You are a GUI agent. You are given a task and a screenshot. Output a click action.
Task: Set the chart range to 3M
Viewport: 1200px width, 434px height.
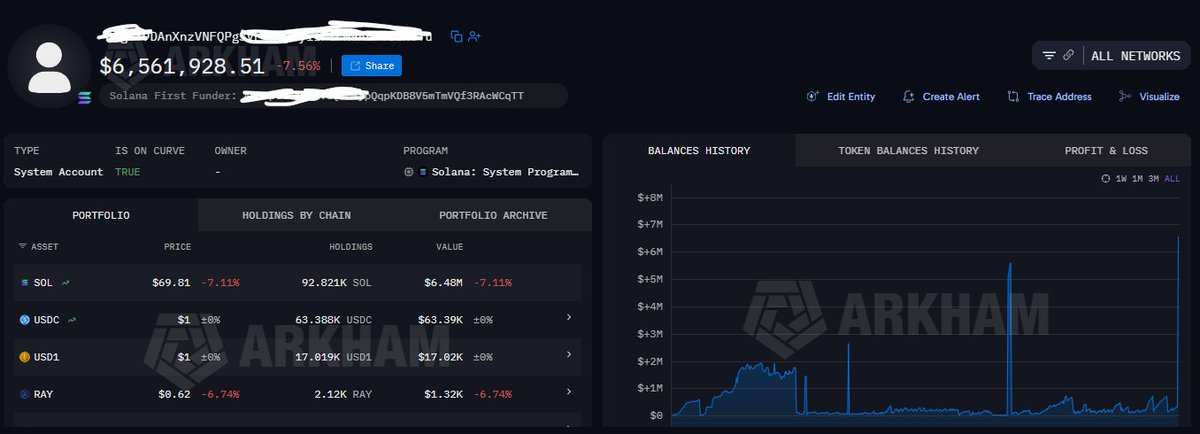tap(1153, 178)
